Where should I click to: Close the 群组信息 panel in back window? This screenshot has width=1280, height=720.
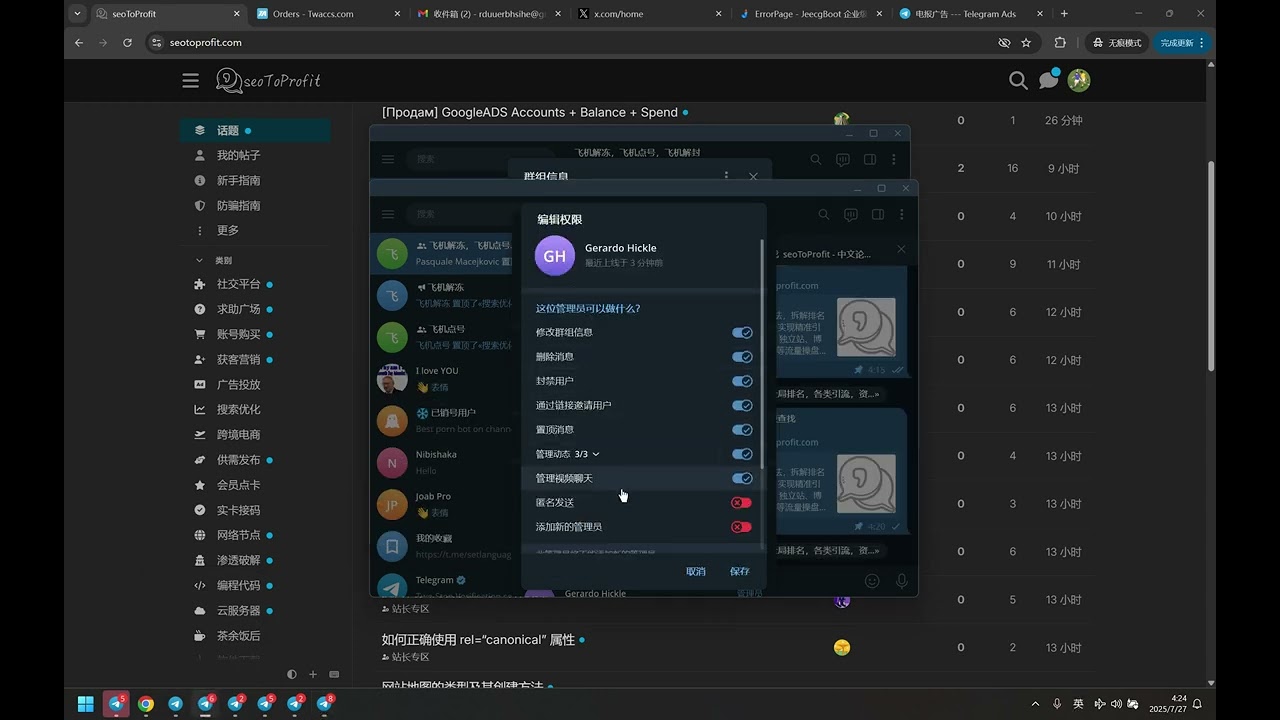click(x=753, y=176)
